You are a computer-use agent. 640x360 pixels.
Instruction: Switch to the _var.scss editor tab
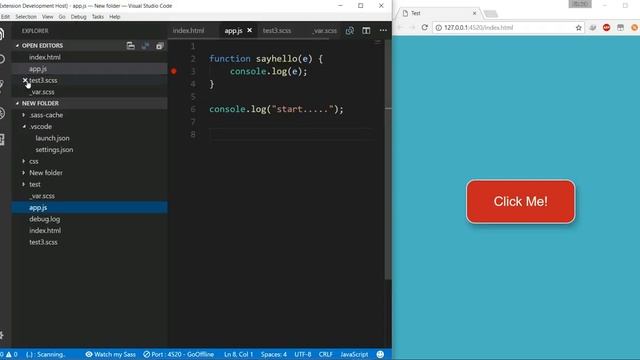pos(325,31)
